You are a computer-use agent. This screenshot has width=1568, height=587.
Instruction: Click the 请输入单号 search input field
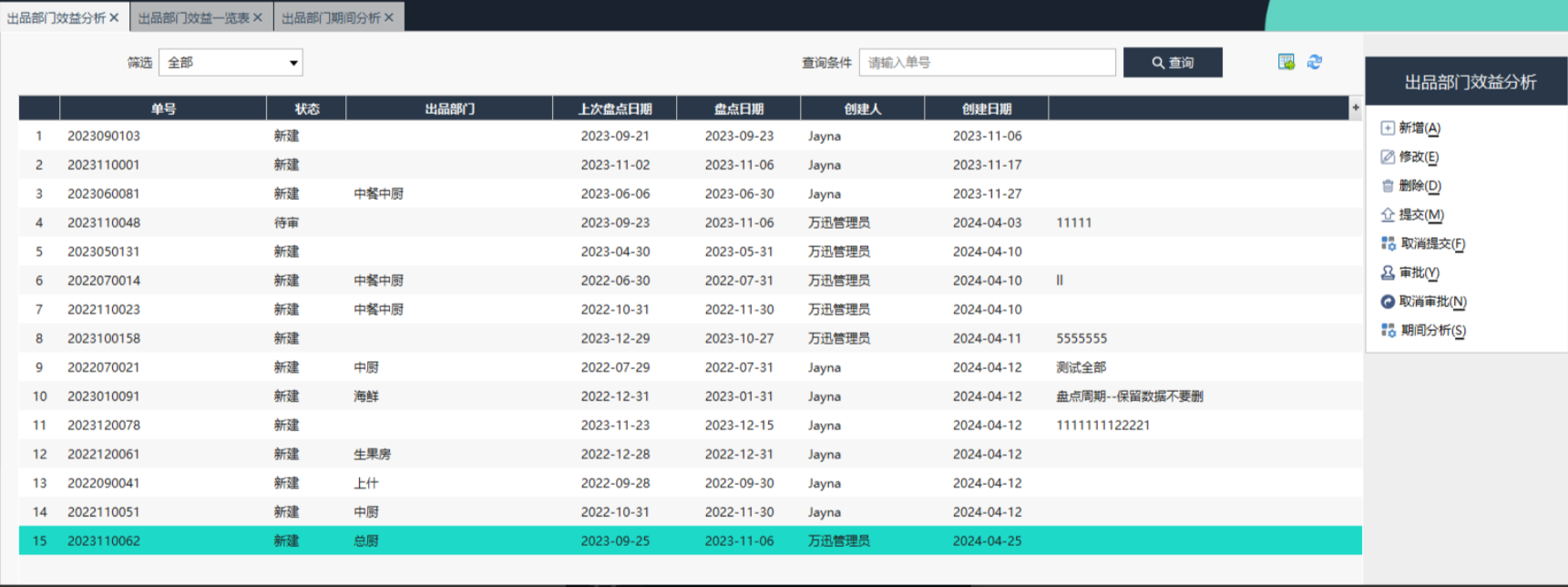point(987,63)
